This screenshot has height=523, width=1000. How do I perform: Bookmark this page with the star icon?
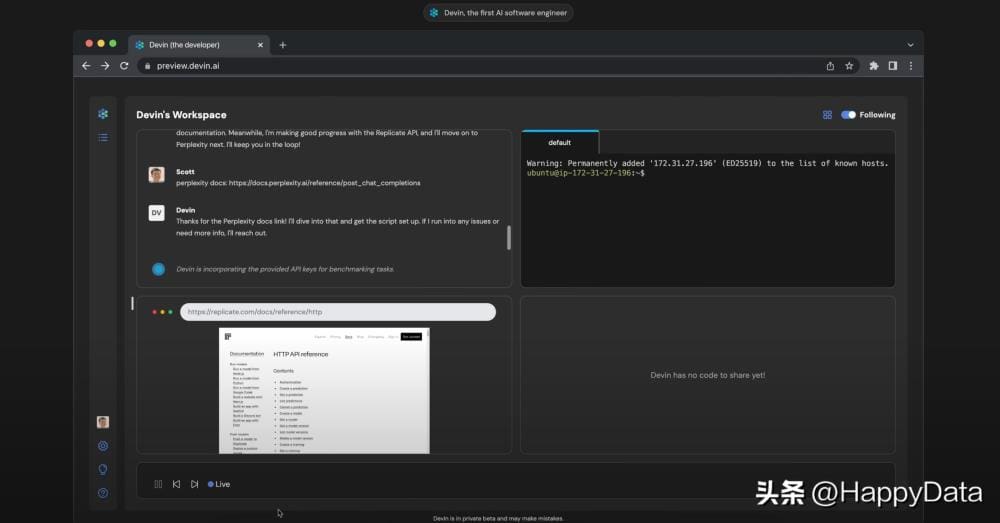(x=849, y=66)
